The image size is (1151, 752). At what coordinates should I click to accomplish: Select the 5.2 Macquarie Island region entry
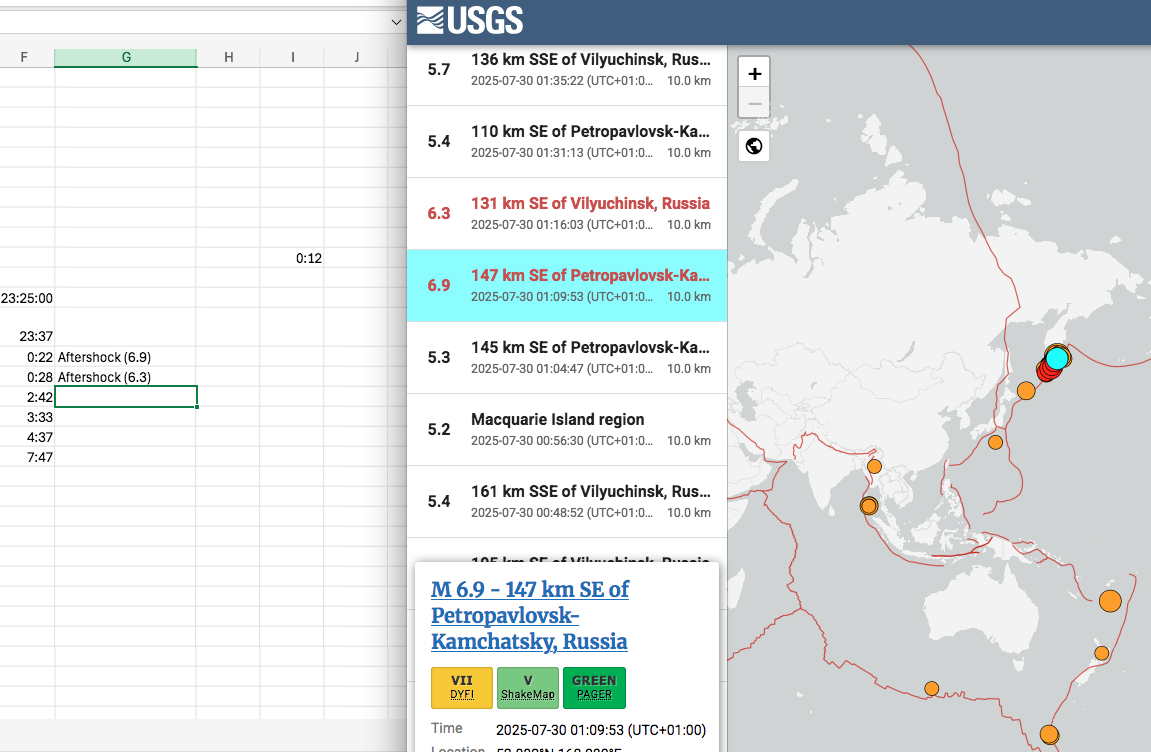pos(567,429)
